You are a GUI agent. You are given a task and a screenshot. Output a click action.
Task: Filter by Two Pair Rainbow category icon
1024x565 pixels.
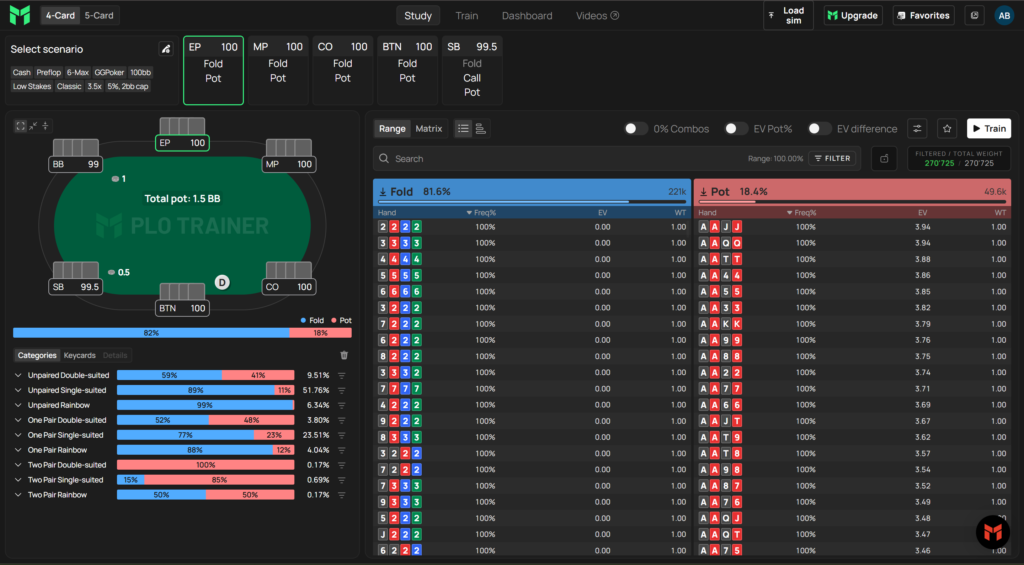(x=342, y=495)
